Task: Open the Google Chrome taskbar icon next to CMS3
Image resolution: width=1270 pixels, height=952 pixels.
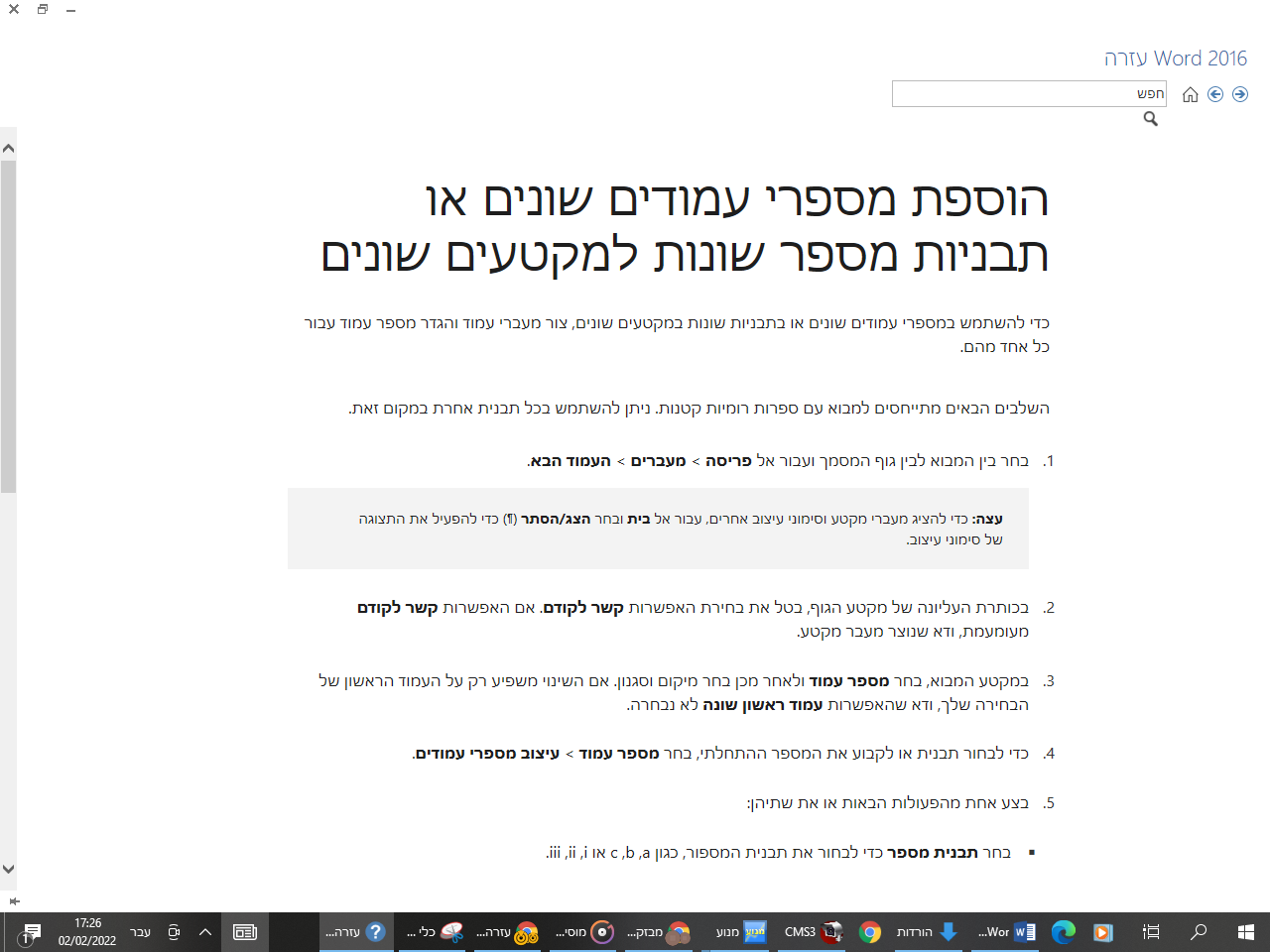Action: [x=870, y=932]
